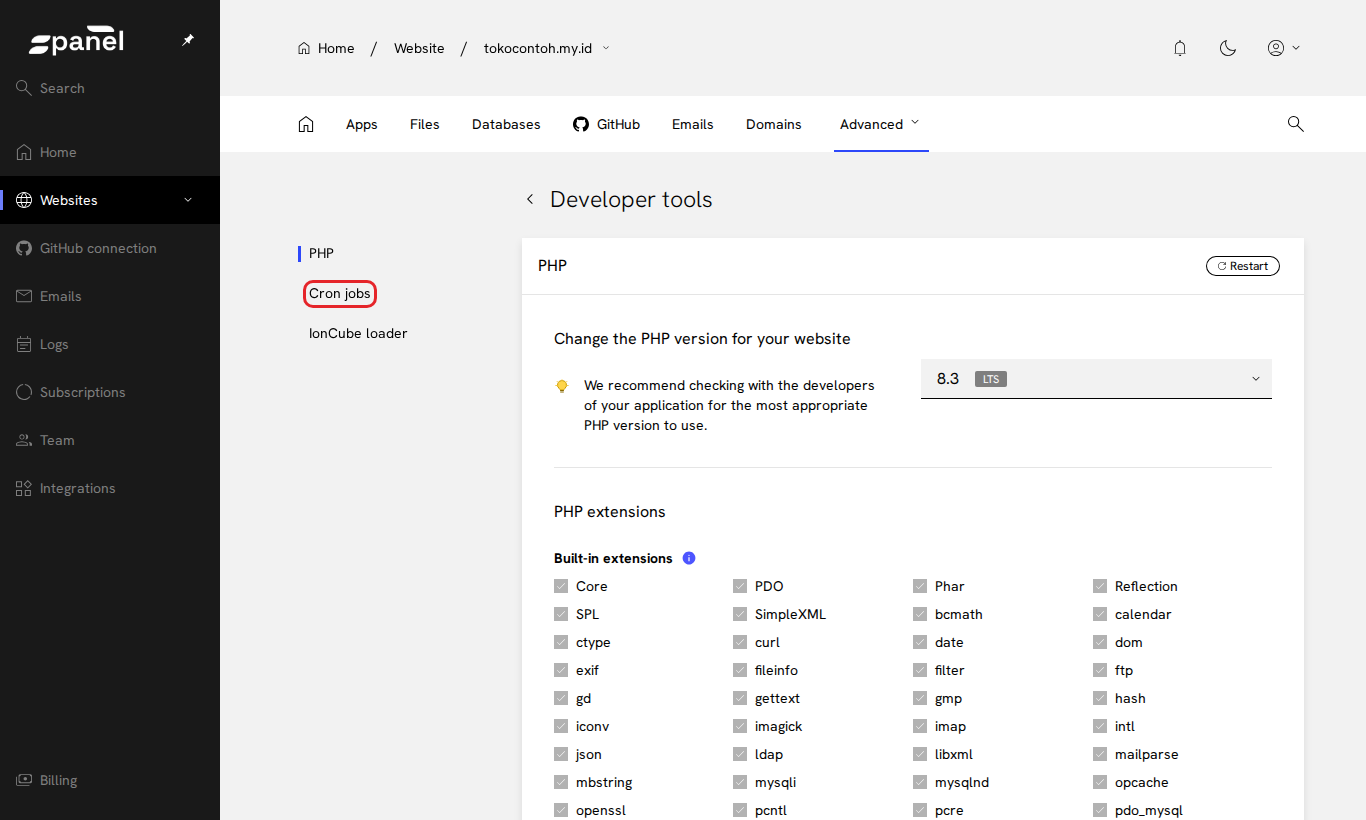Expand the Advanced tab dropdown

tap(881, 124)
